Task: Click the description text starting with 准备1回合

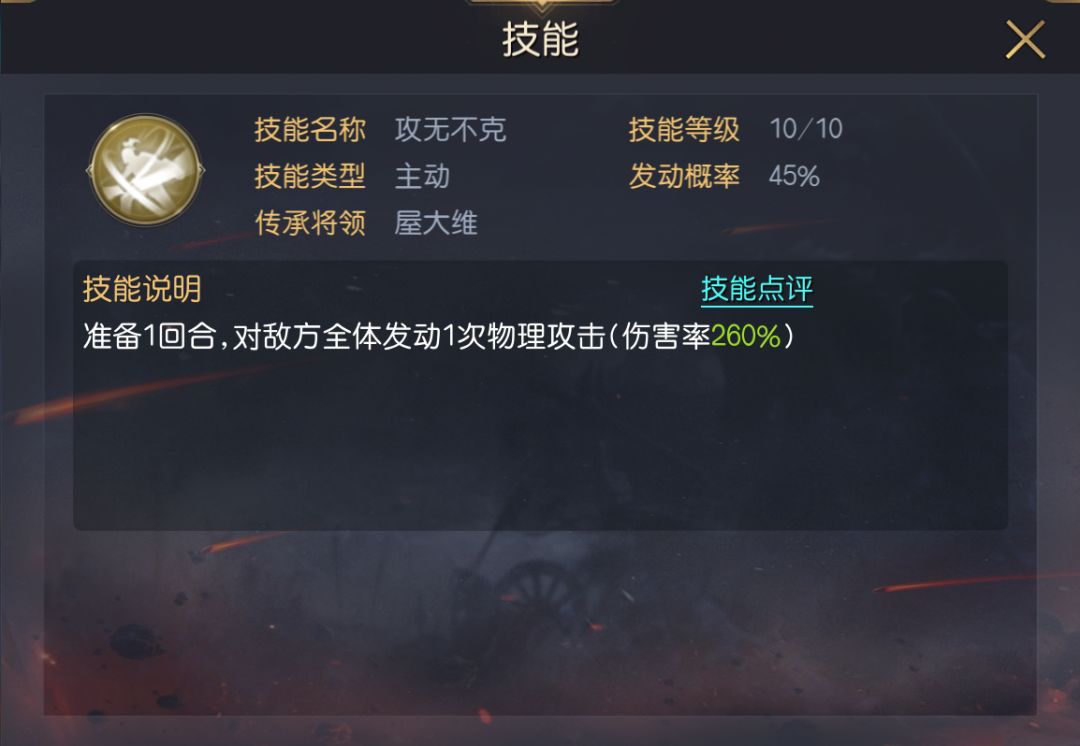Action: click(438, 337)
